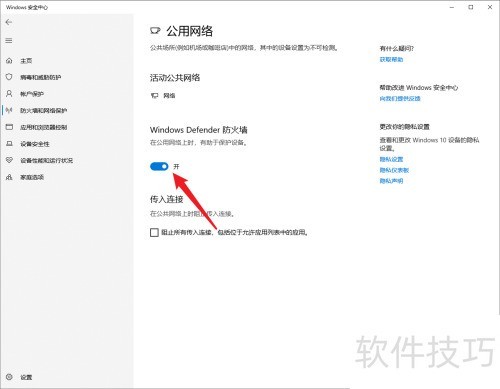Click the 公用网络 page heading

point(189,31)
